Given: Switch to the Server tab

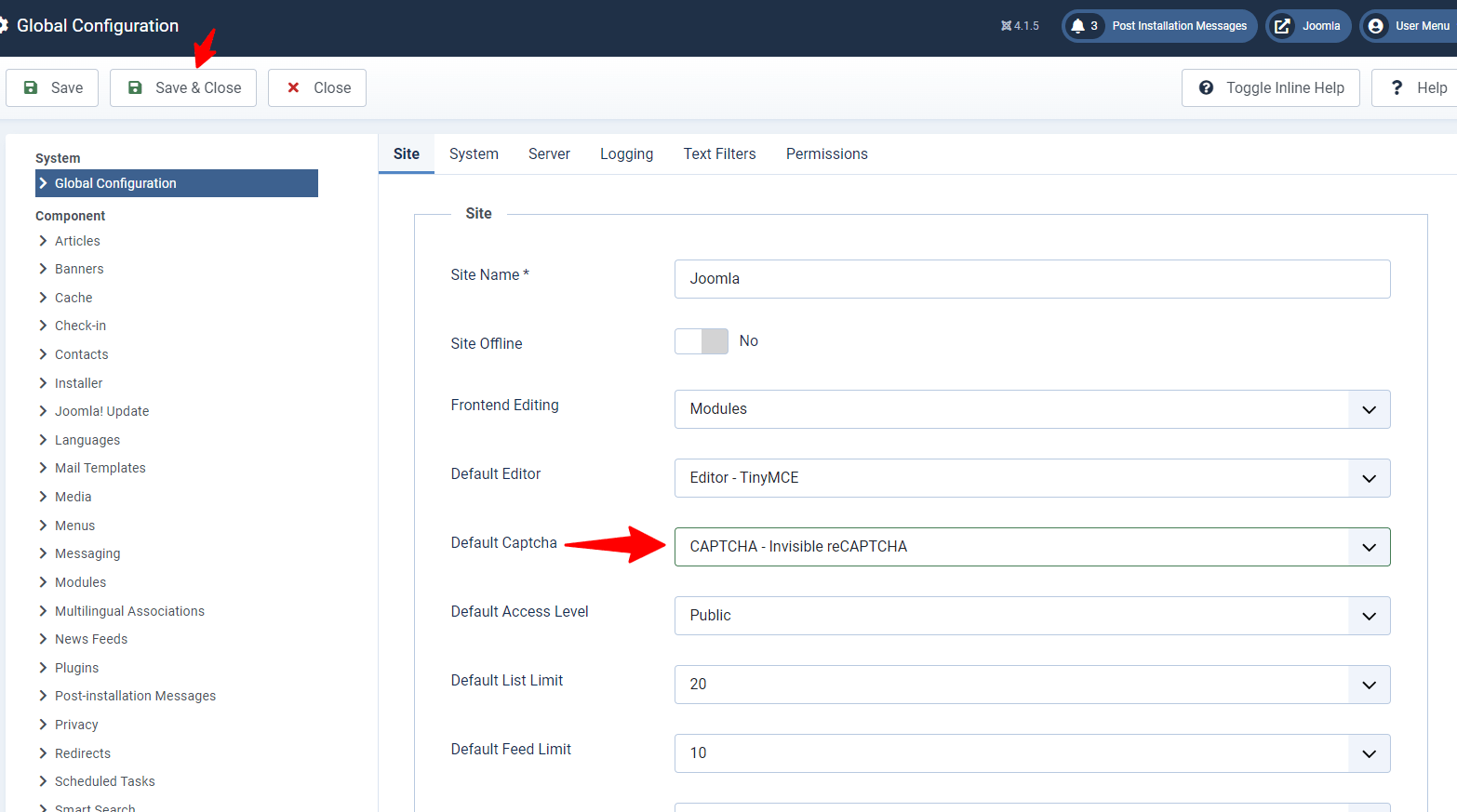Looking at the screenshot, I should [x=549, y=153].
